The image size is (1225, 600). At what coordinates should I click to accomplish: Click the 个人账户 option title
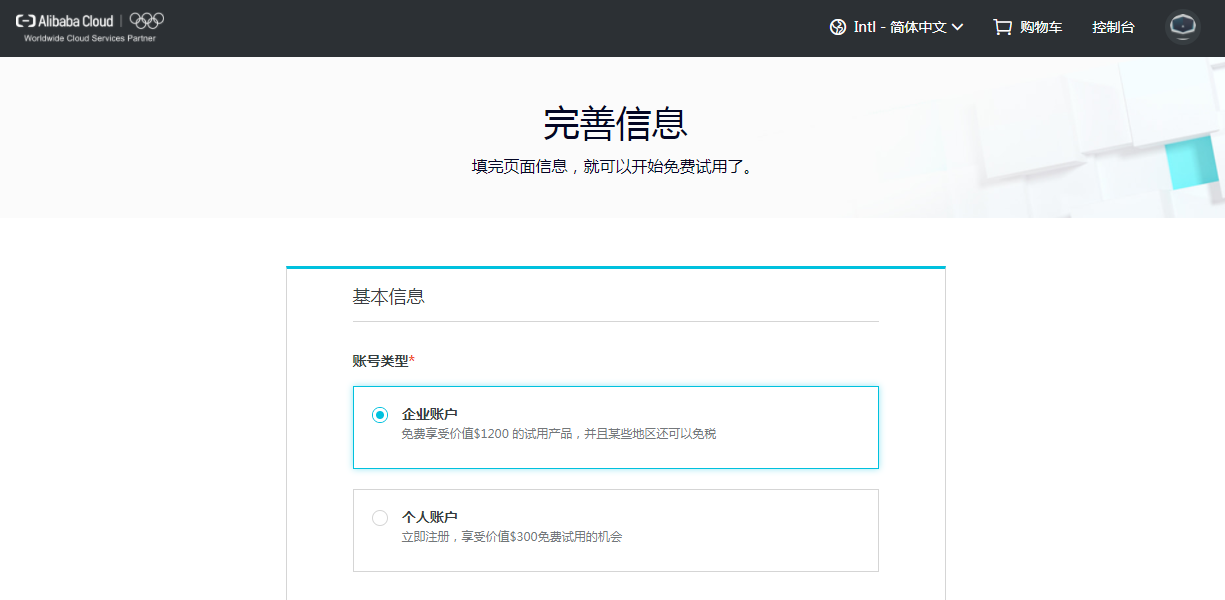coord(430,517)
